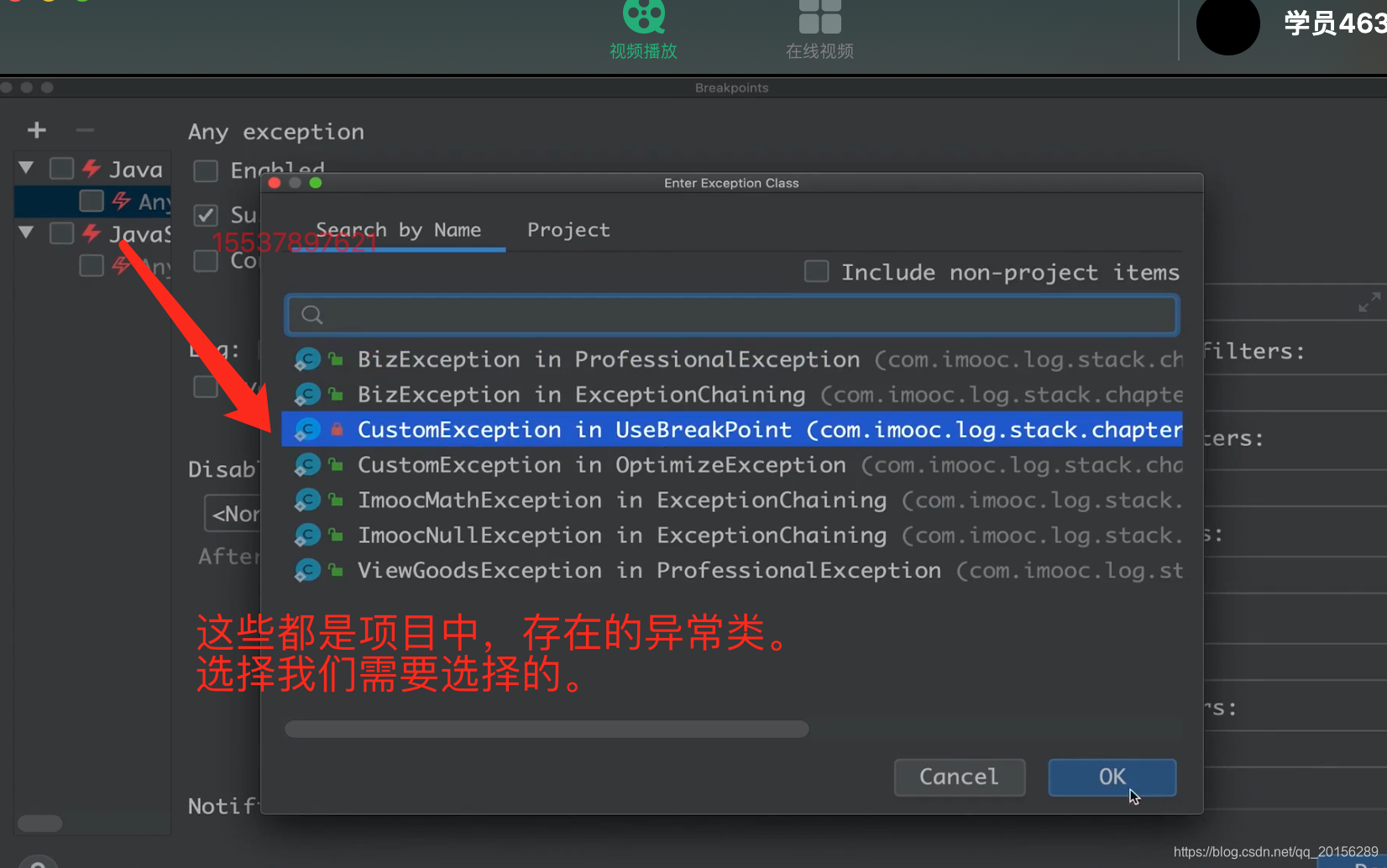Click the Breakpoints tree horizontal scrollbar
The image size is (1387, 868).
(39, 823)
